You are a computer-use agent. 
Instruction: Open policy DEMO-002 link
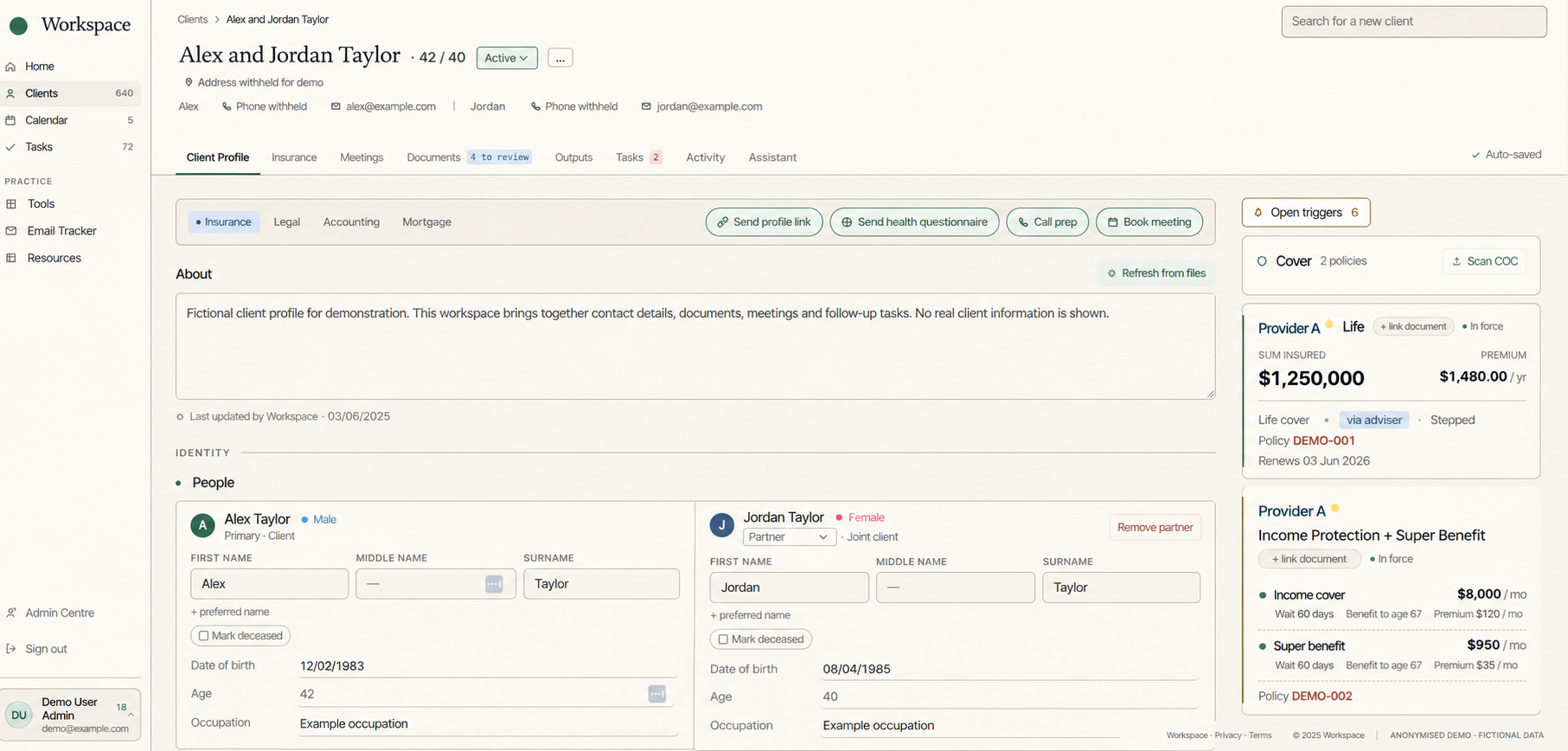tap(1322, 696)
